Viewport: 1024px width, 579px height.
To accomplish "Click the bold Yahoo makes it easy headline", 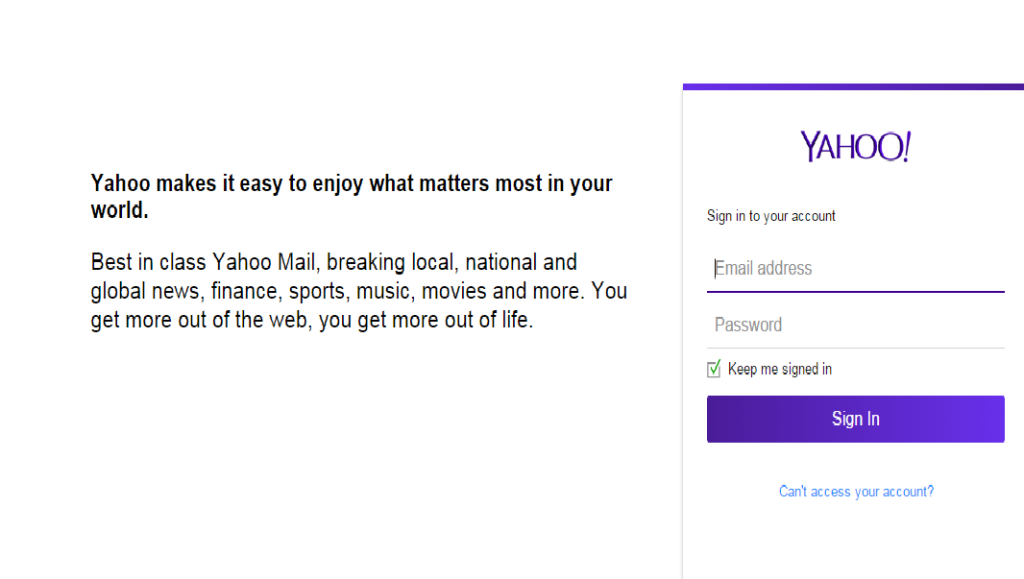I will tap(351, 196).
